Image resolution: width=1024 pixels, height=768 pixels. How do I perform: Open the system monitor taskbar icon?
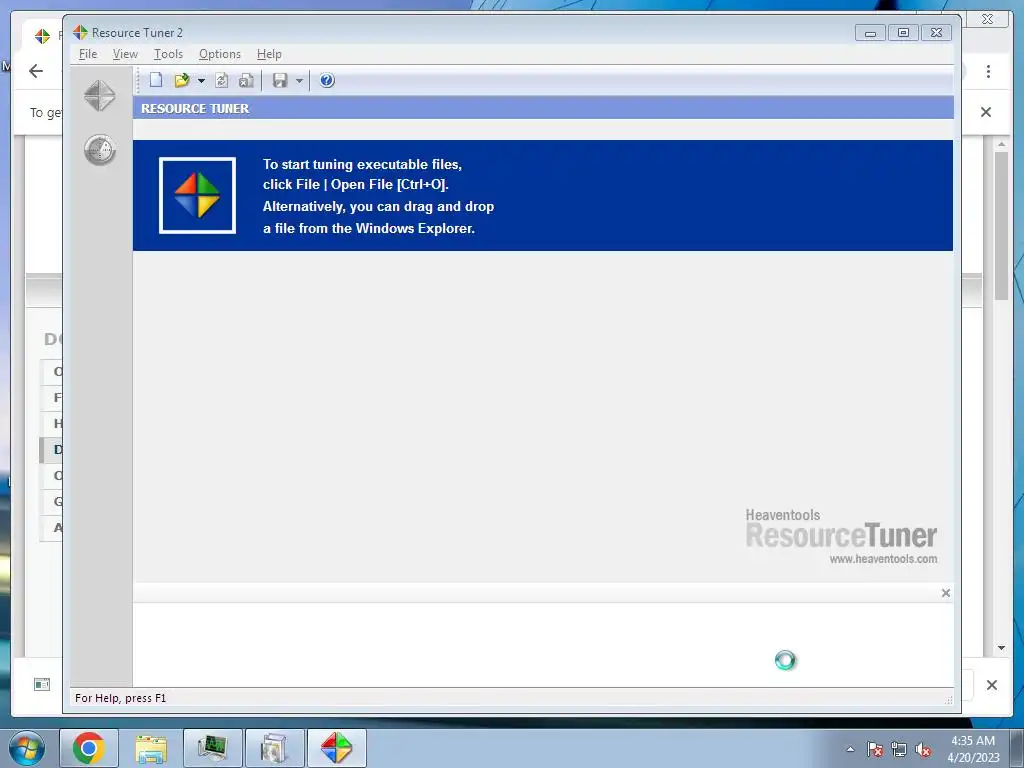click(212, 748)
